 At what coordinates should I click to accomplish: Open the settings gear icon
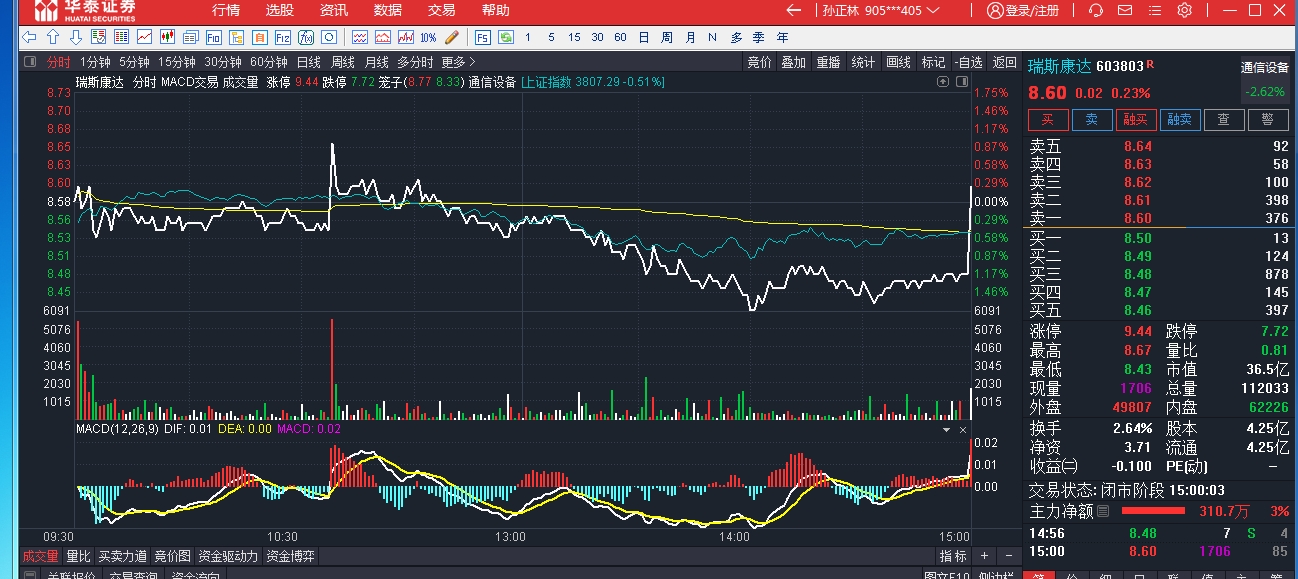coord(1185,10)
